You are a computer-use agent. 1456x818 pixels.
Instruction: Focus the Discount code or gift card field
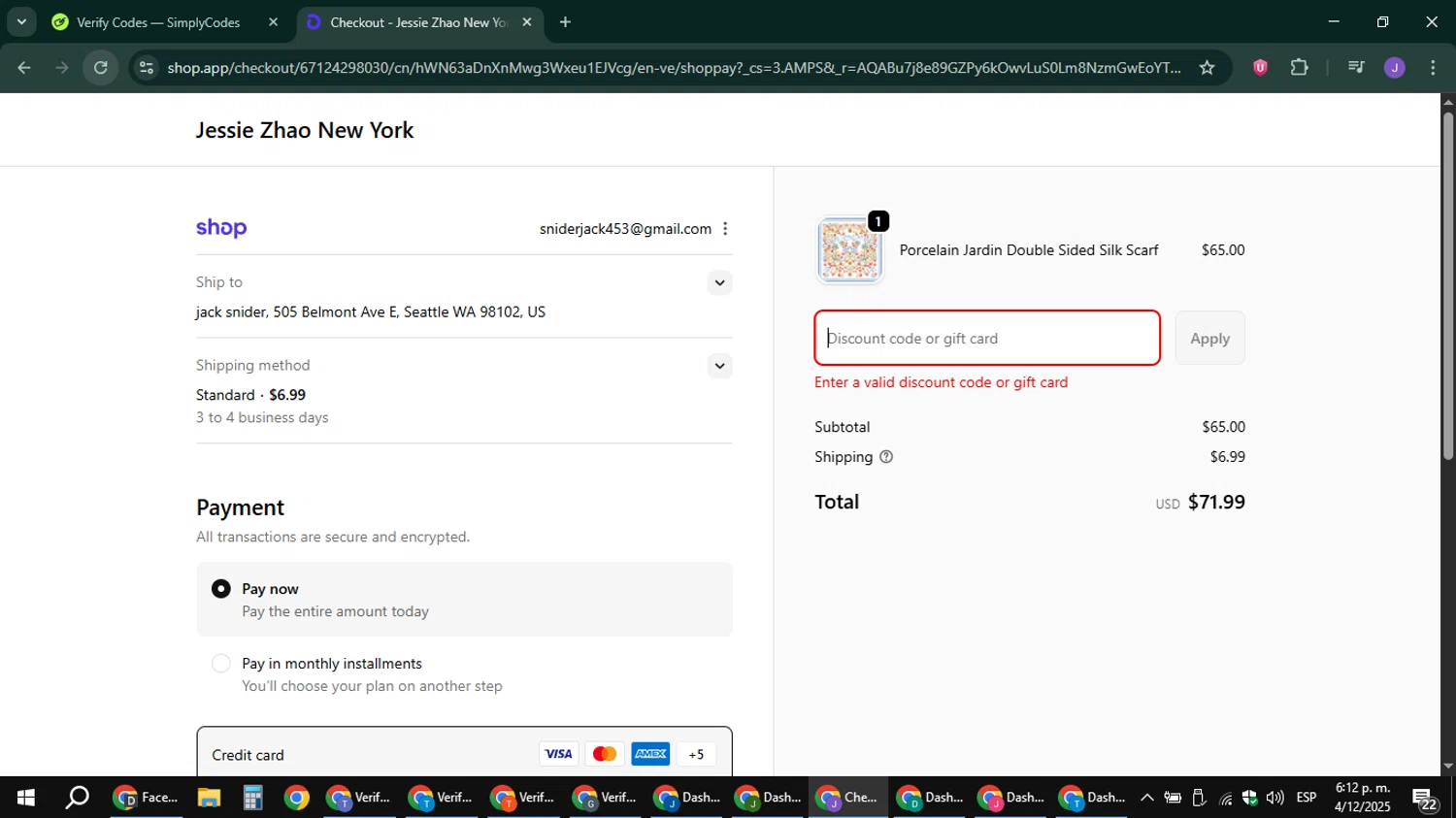pyautogui.click(x=987, y=338)
